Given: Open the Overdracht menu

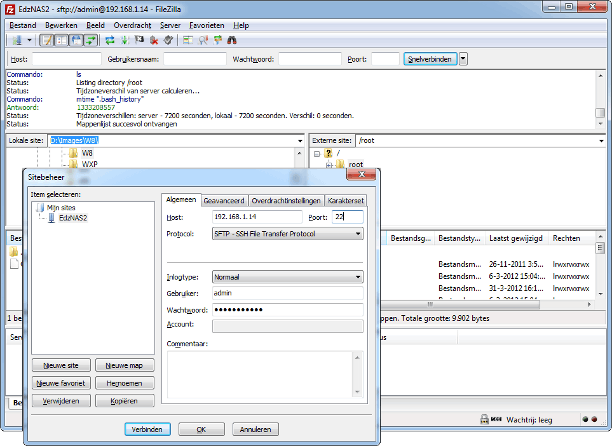Looking at the screenshot, I should [x=132, y=25].
